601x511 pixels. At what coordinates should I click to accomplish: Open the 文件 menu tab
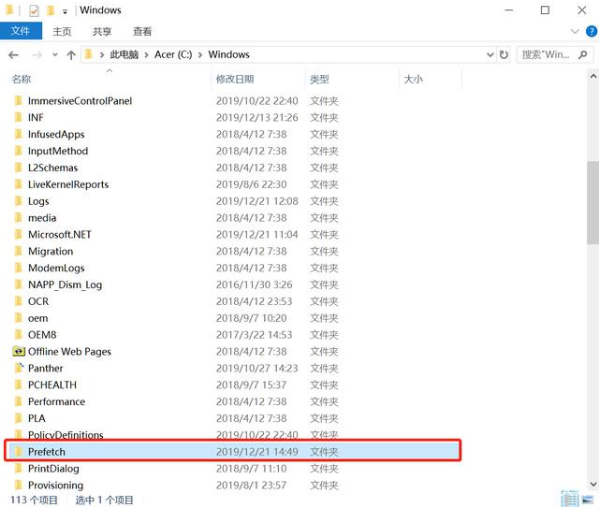(x=21, y=31)
